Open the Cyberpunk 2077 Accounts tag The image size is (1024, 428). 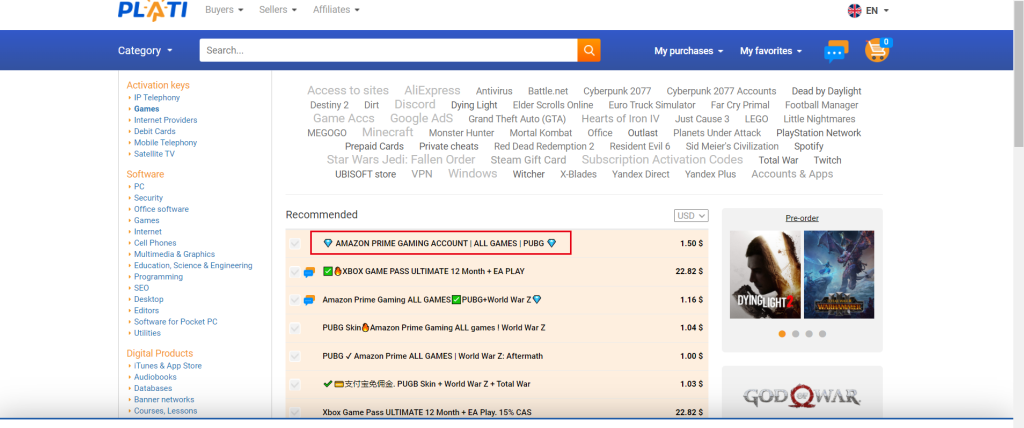[x=721, y=91]
